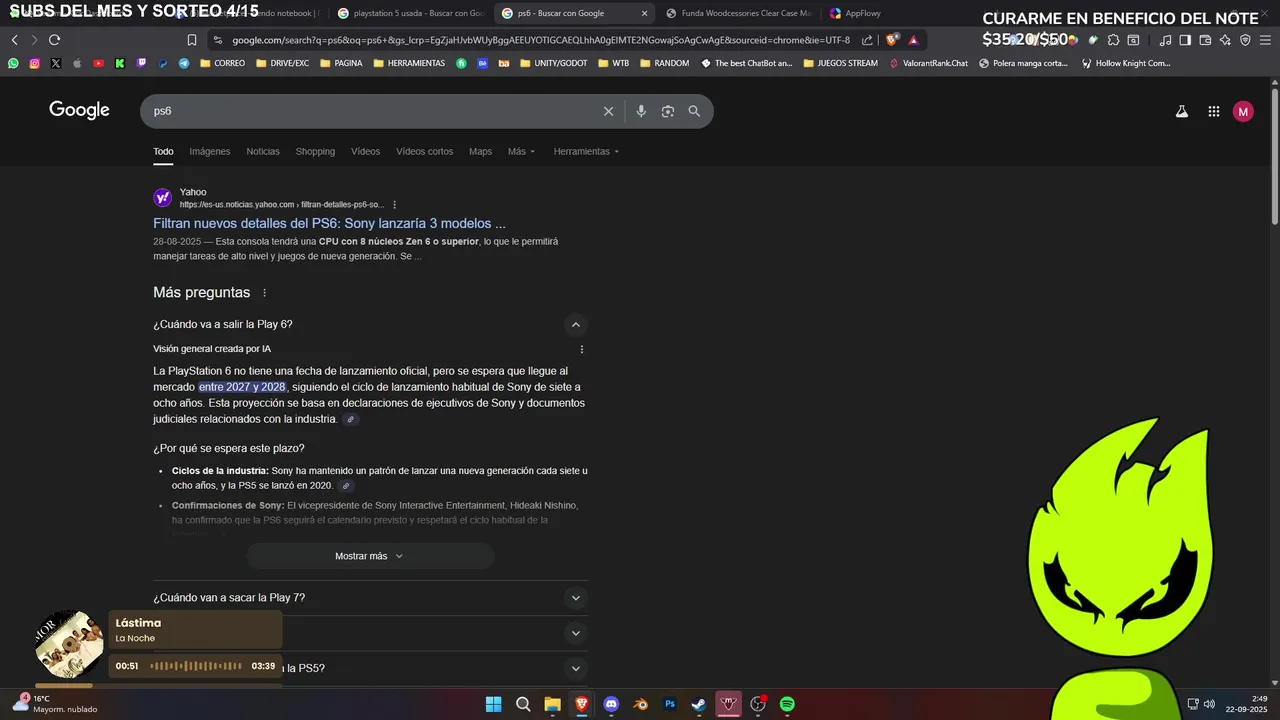Switch to Shopping results tab
The width and height of the screenshot is (1280, 720).
pyautogui.click(x=315, y=151)
